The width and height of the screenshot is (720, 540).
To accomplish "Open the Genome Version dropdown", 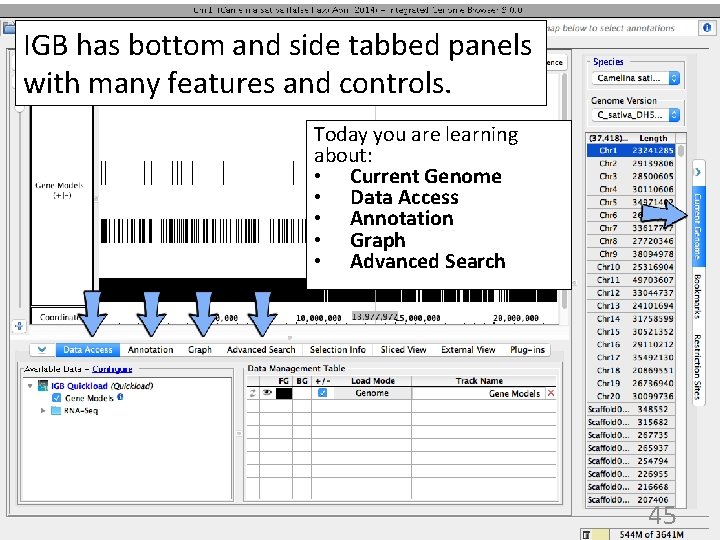I will point(636,115).
